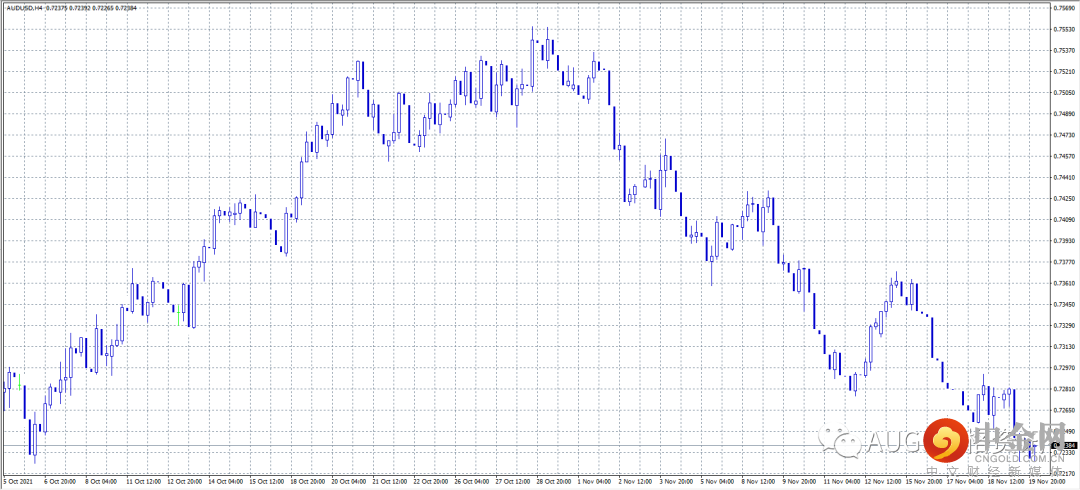Click the 0.73450 price axis label
Viewport: 1080px width, 490px height.
[x=1065, y=305]
